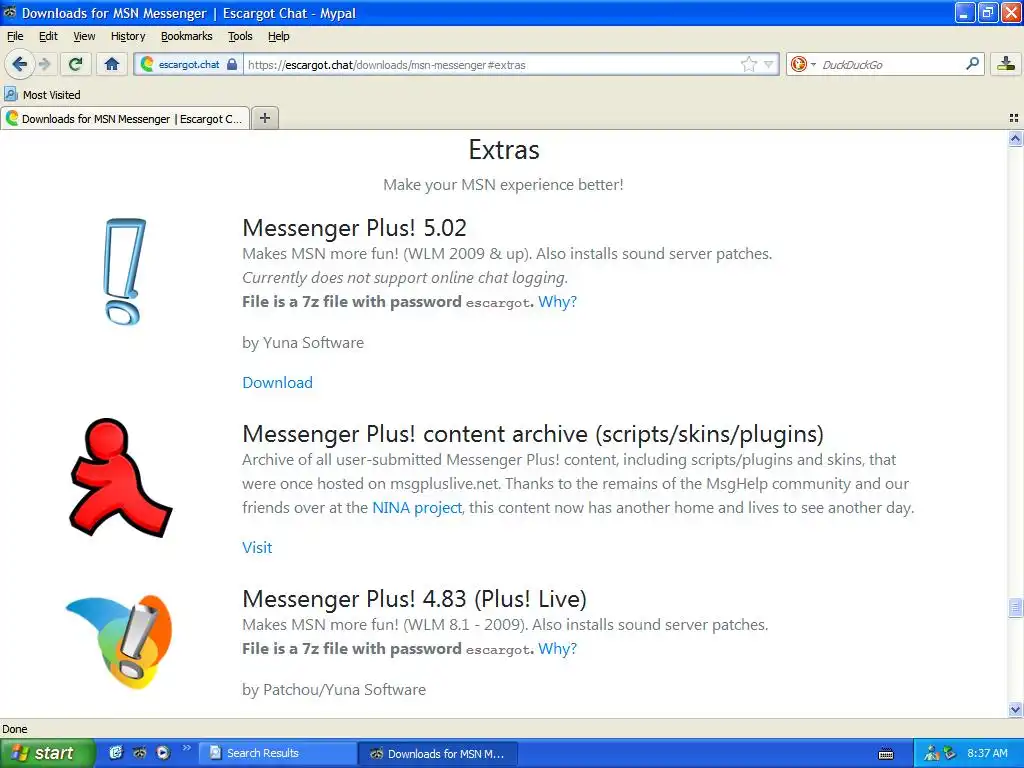This screenshot has width=1024, height=768.
Task: Open the File menu
Action: click(15, 36)
